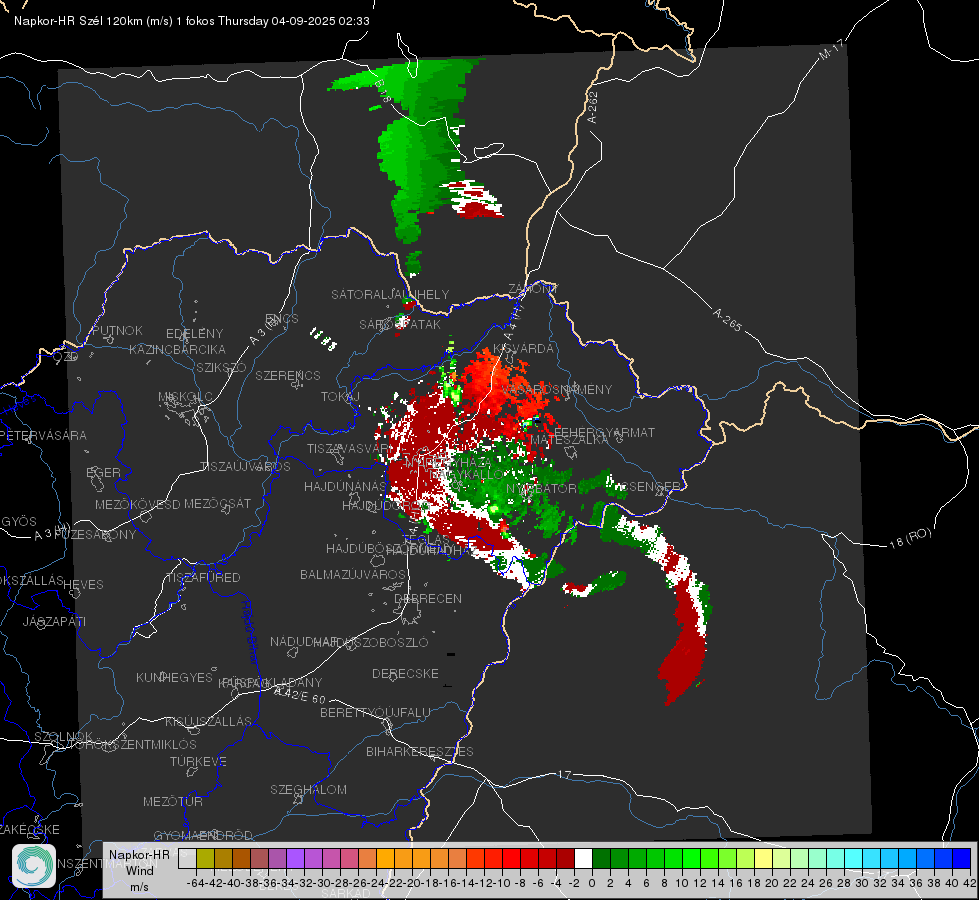The width and height of the screenshot is (979, 900).
Task: Click the TISZAÚJVÁROS label
Action: 245,467
